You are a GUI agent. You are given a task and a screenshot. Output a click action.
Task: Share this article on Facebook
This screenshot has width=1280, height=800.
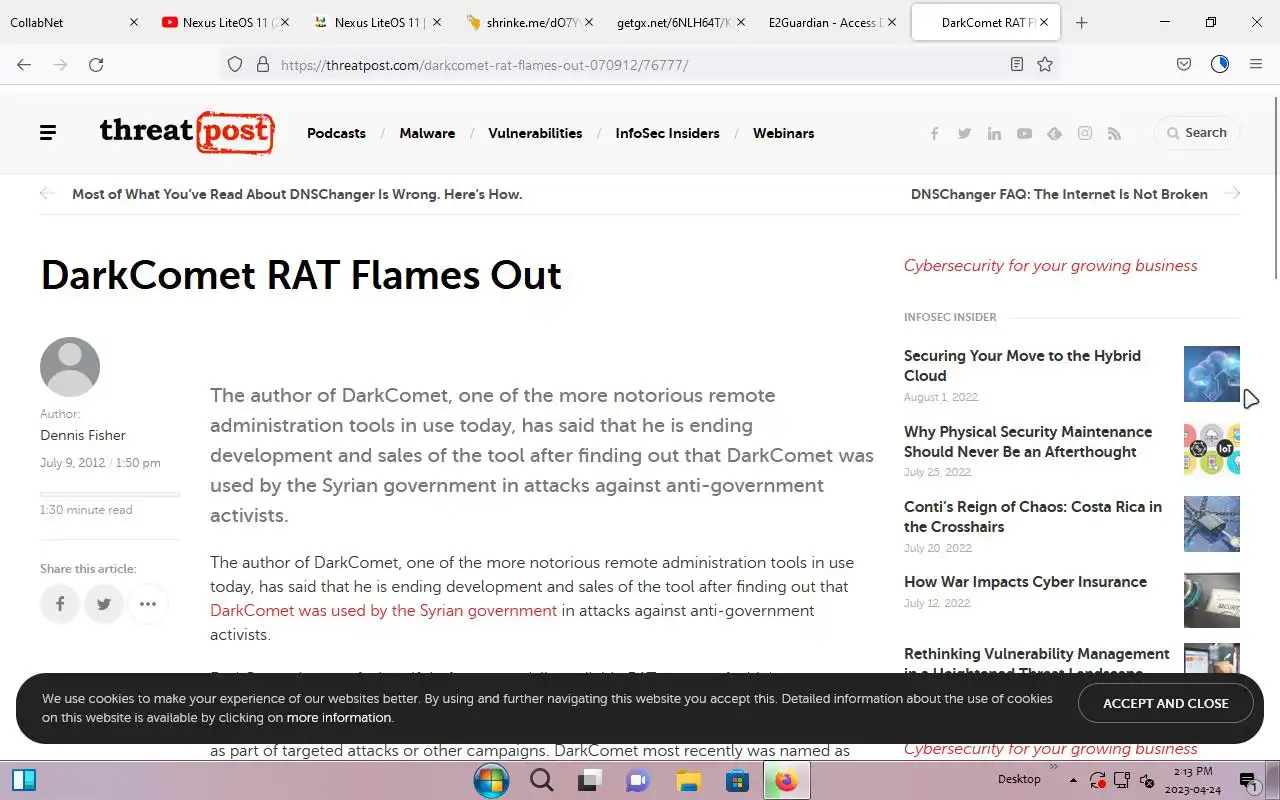pyautogui.click(x=60, y=604)
